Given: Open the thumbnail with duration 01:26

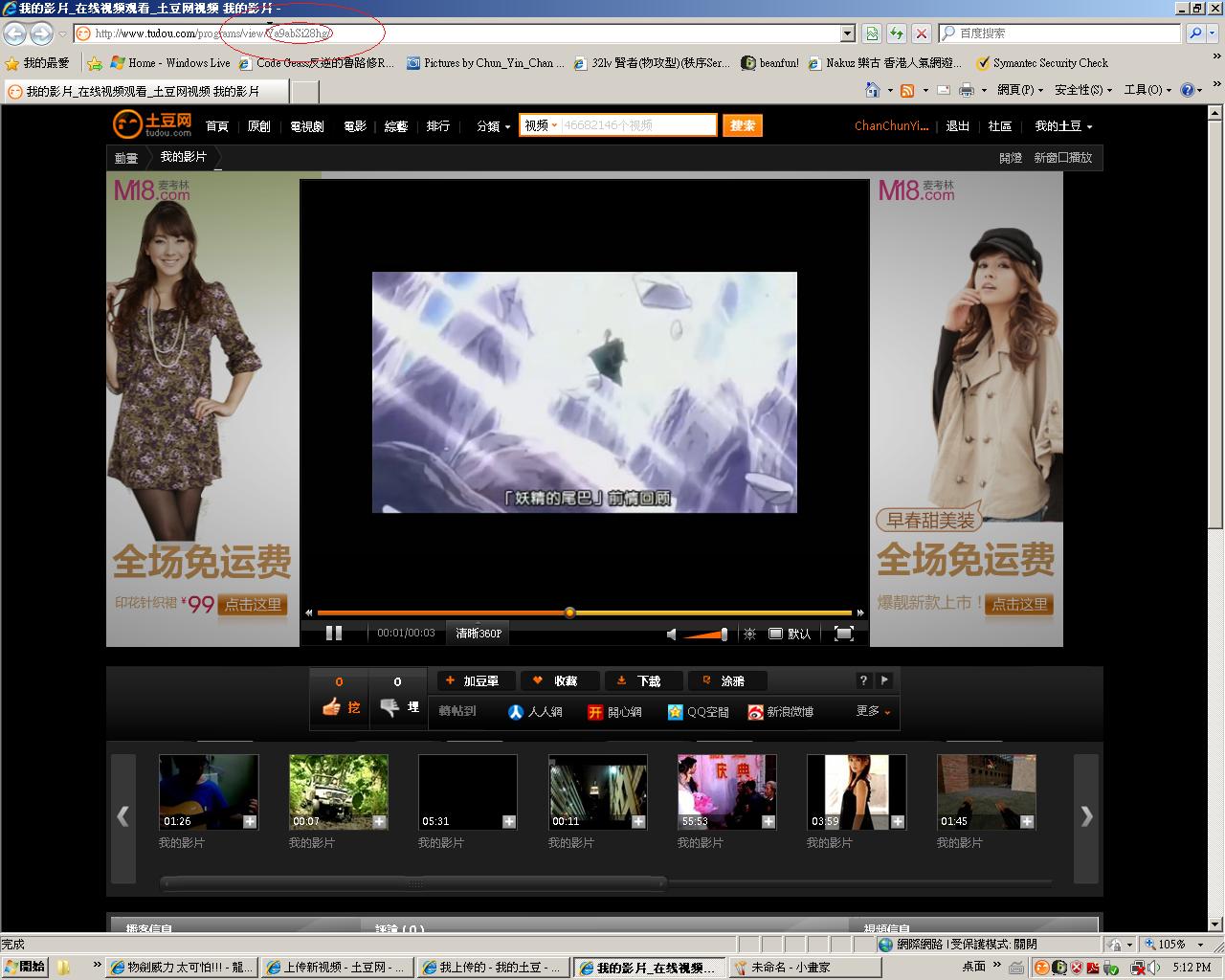Looking at the screenshot, I should [x=209, y=791].
